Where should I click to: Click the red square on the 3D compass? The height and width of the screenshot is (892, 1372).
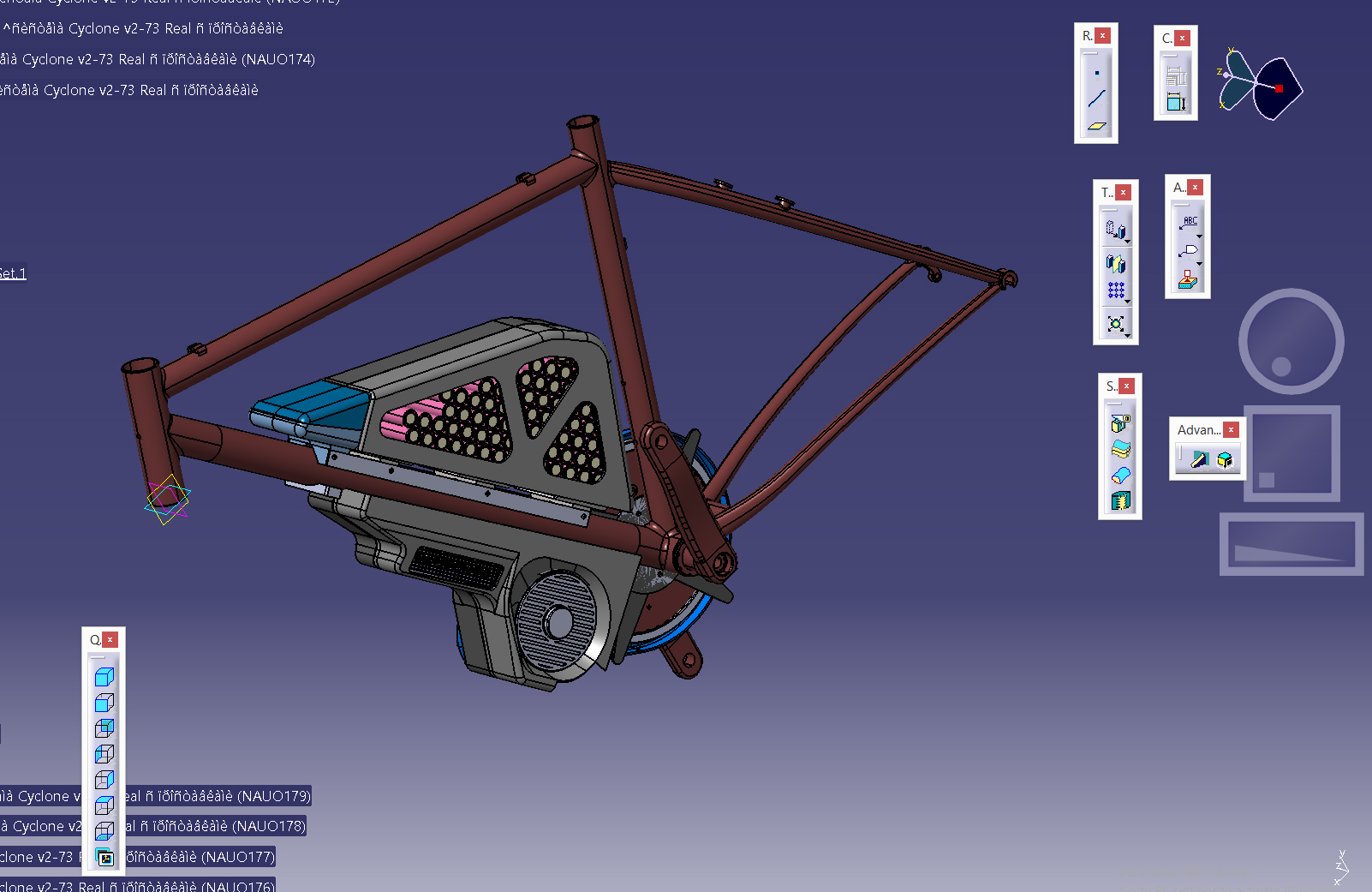(1279, 88)
